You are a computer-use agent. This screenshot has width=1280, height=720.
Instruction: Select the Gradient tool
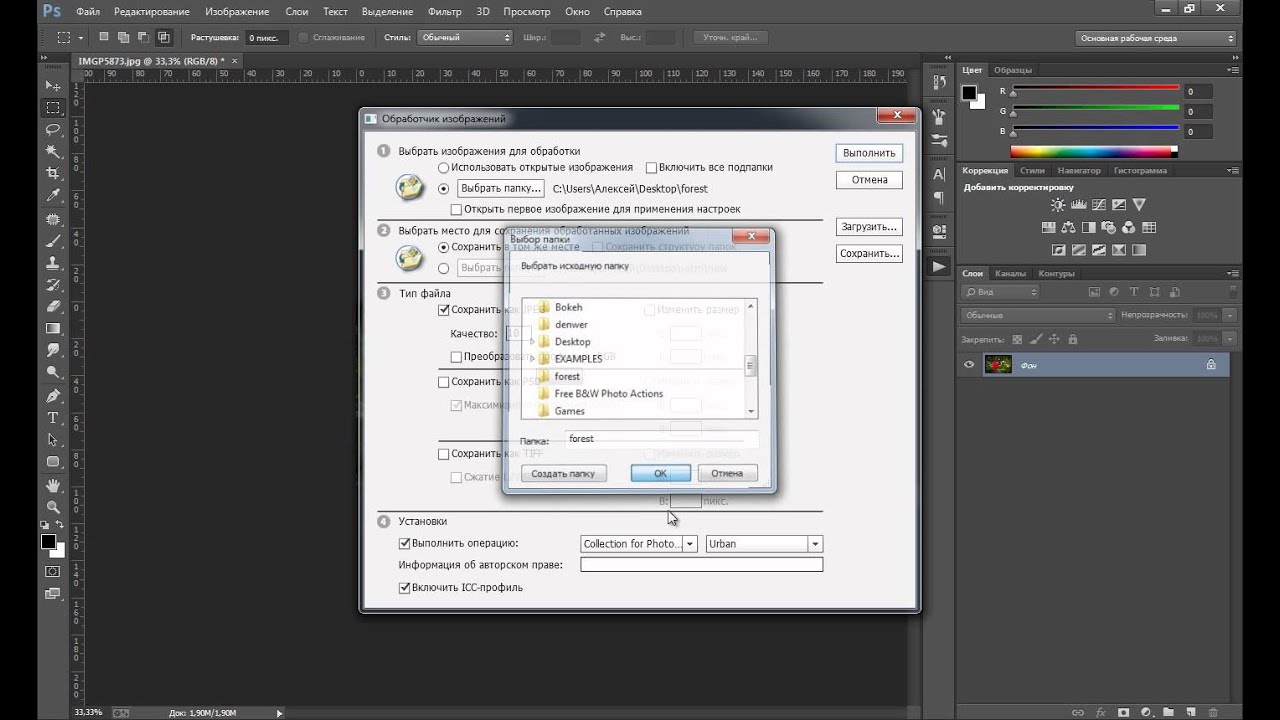[53, 329]
